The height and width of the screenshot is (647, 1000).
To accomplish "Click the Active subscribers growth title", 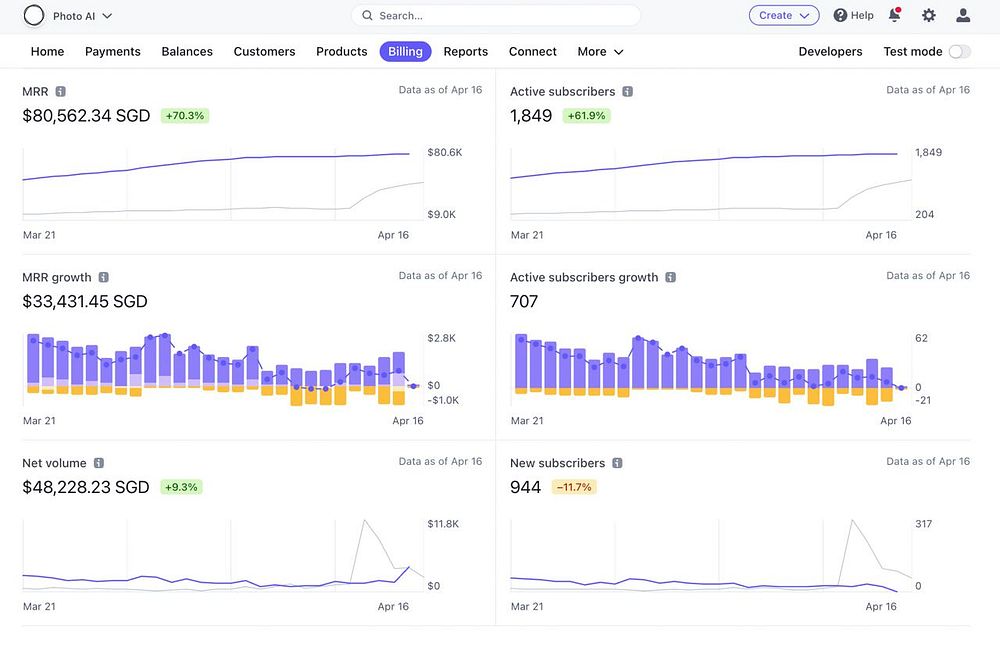I will tap(584, 277).
